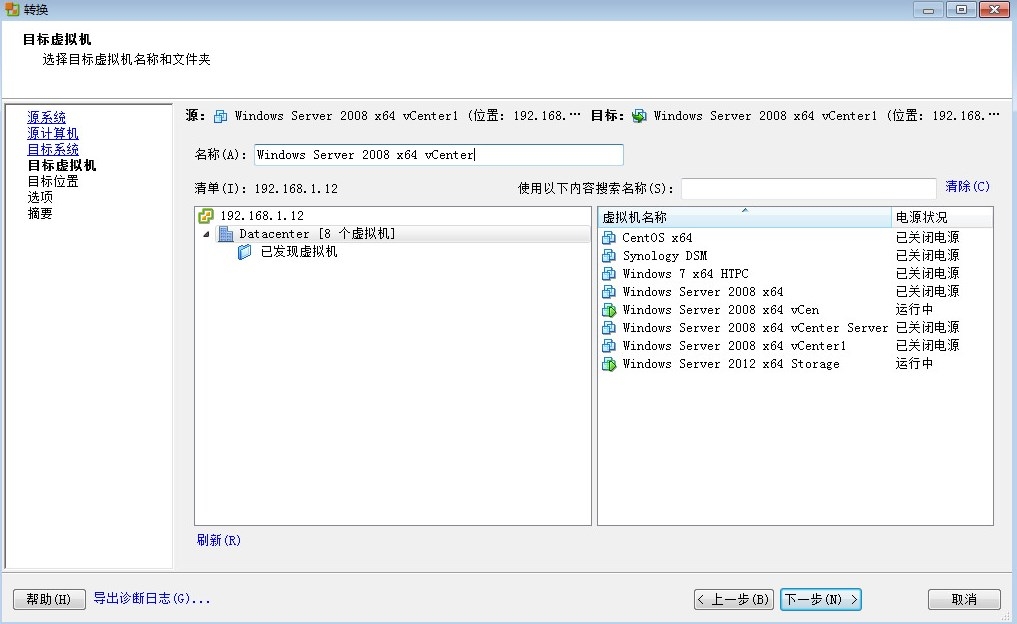This screenshot has height=624, width=1017.
Task: Click the running vCen VM icon
Action: tap(608, 310)
